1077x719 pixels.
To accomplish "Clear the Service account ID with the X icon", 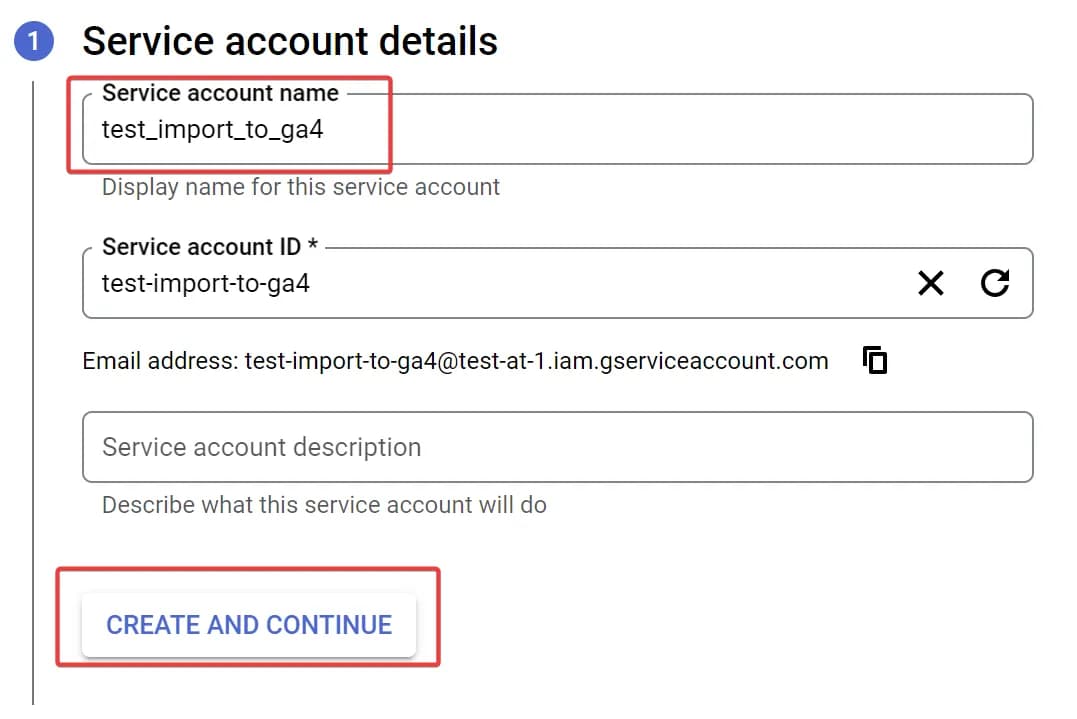I will tap(931, 283).
